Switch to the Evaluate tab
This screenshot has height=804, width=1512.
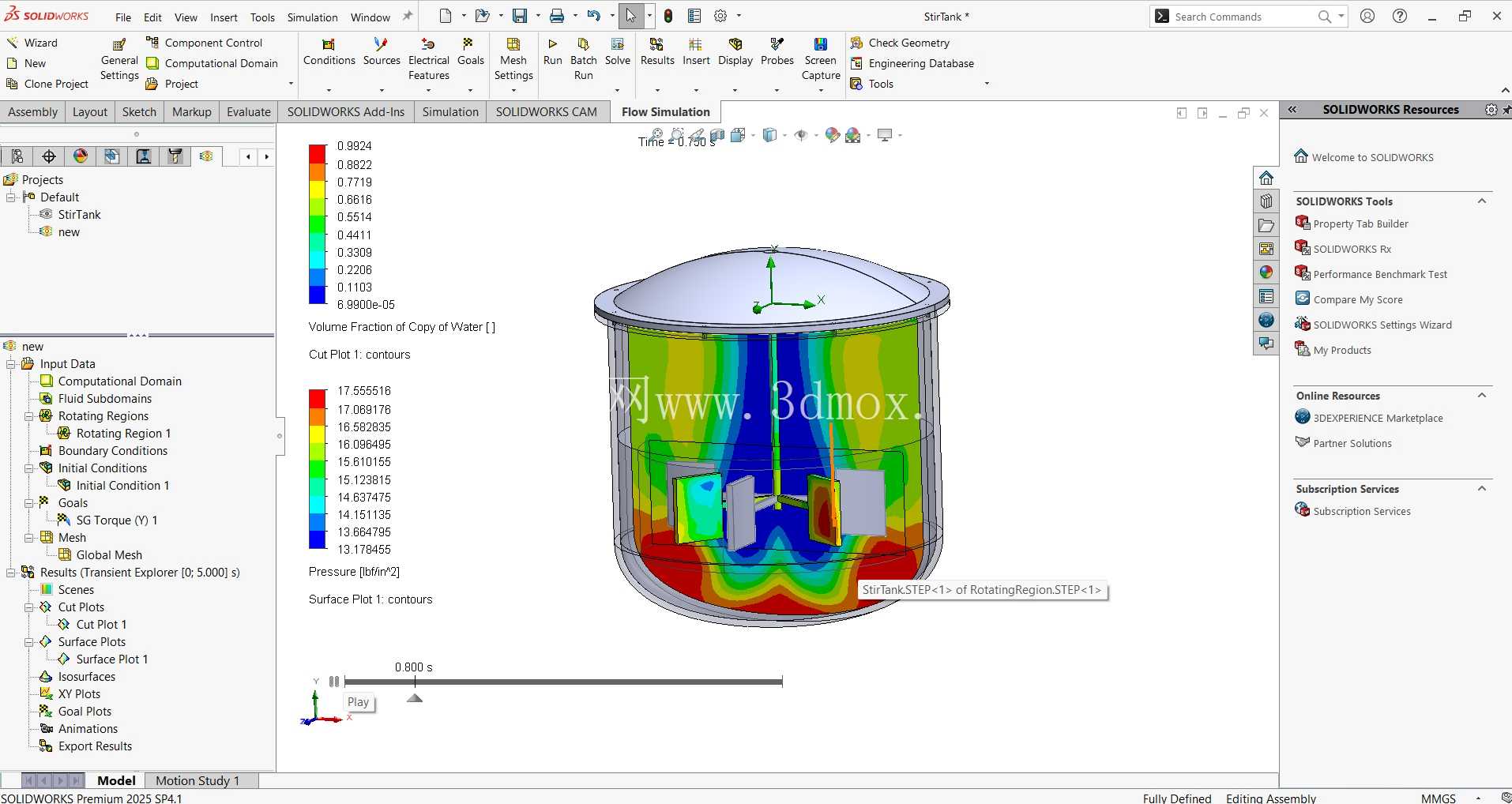[248, 112]
